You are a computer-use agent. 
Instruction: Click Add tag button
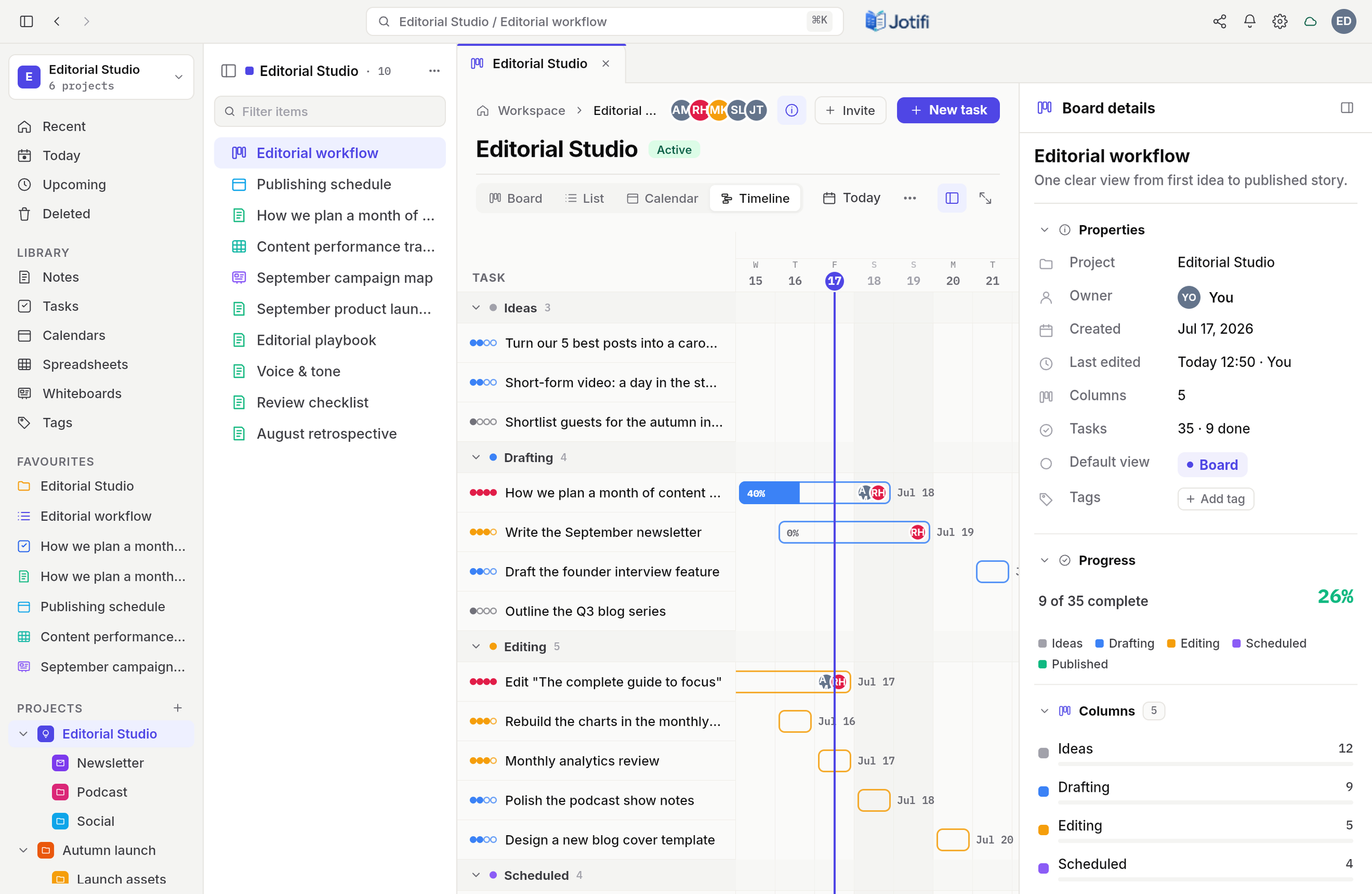[x=1216, y=498]
